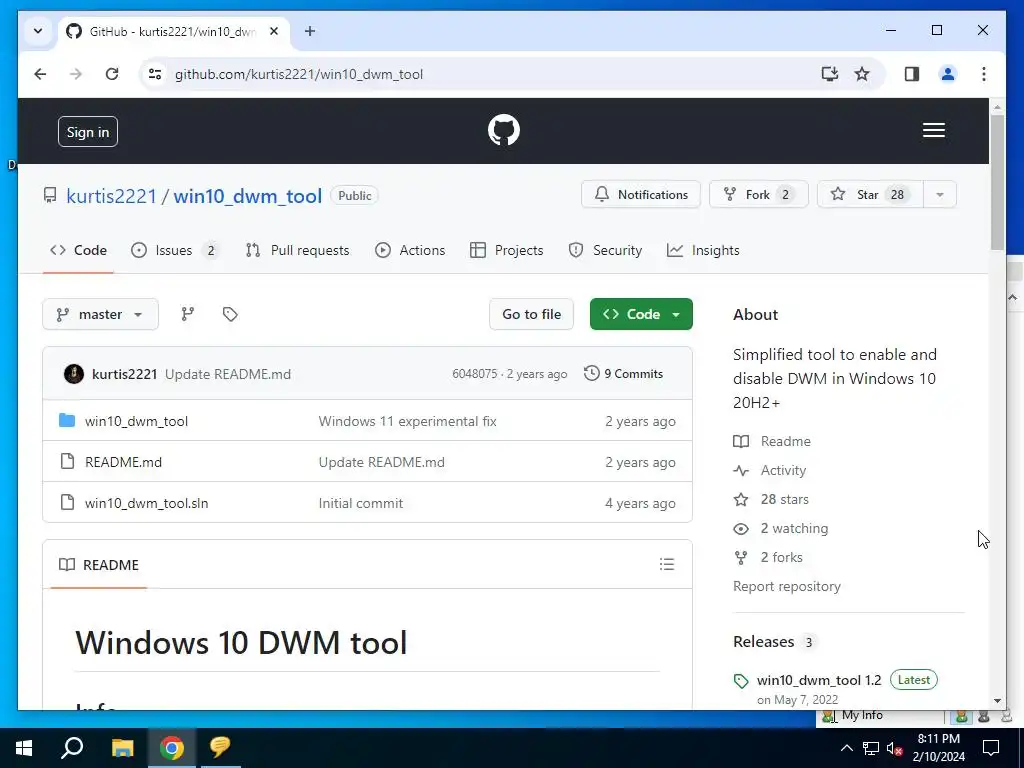View tags via the tag icon

click(230, 314)
